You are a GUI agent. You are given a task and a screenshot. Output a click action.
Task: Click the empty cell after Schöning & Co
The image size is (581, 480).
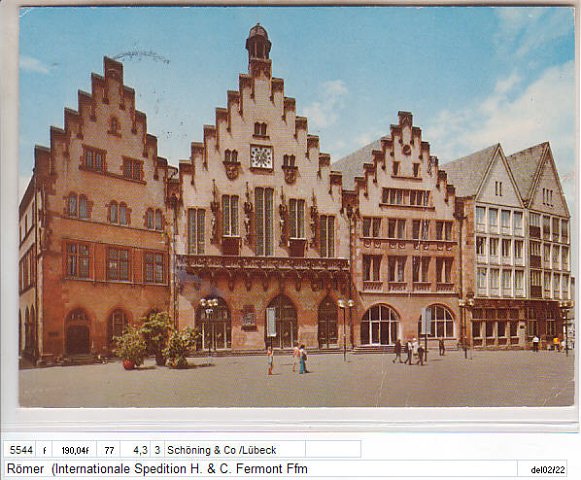[x=333, y=450]
